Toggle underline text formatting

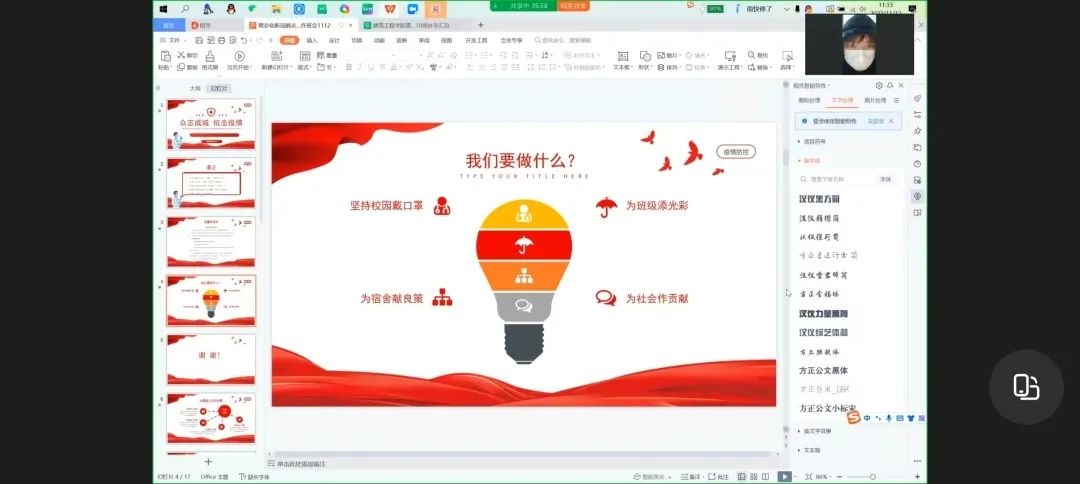[x=372, y=67]
